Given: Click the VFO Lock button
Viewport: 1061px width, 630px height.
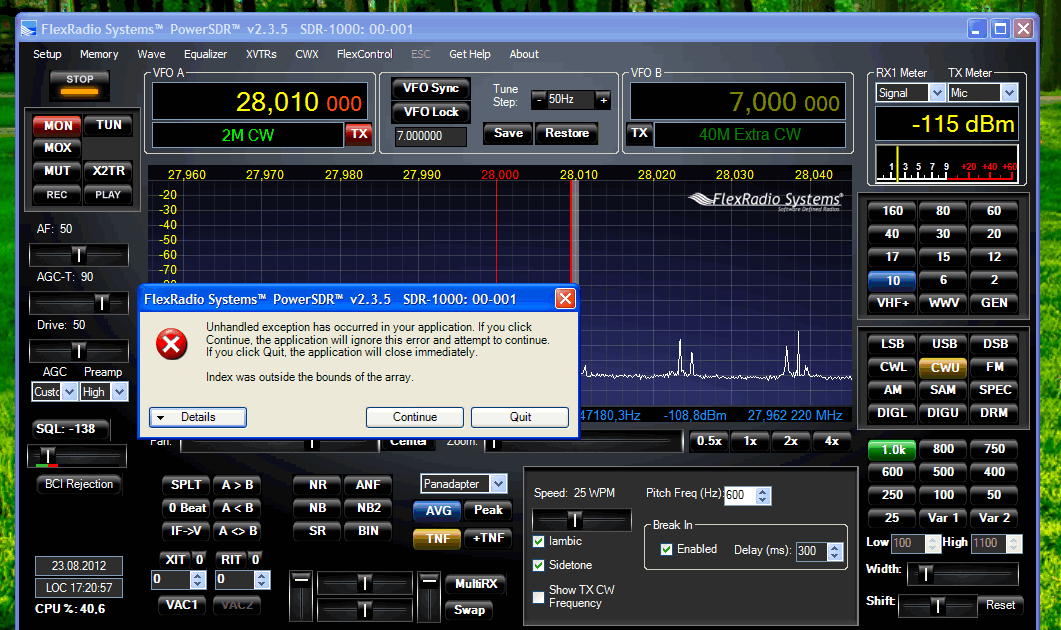Looking at the screenshot, I should click(430, 112).
